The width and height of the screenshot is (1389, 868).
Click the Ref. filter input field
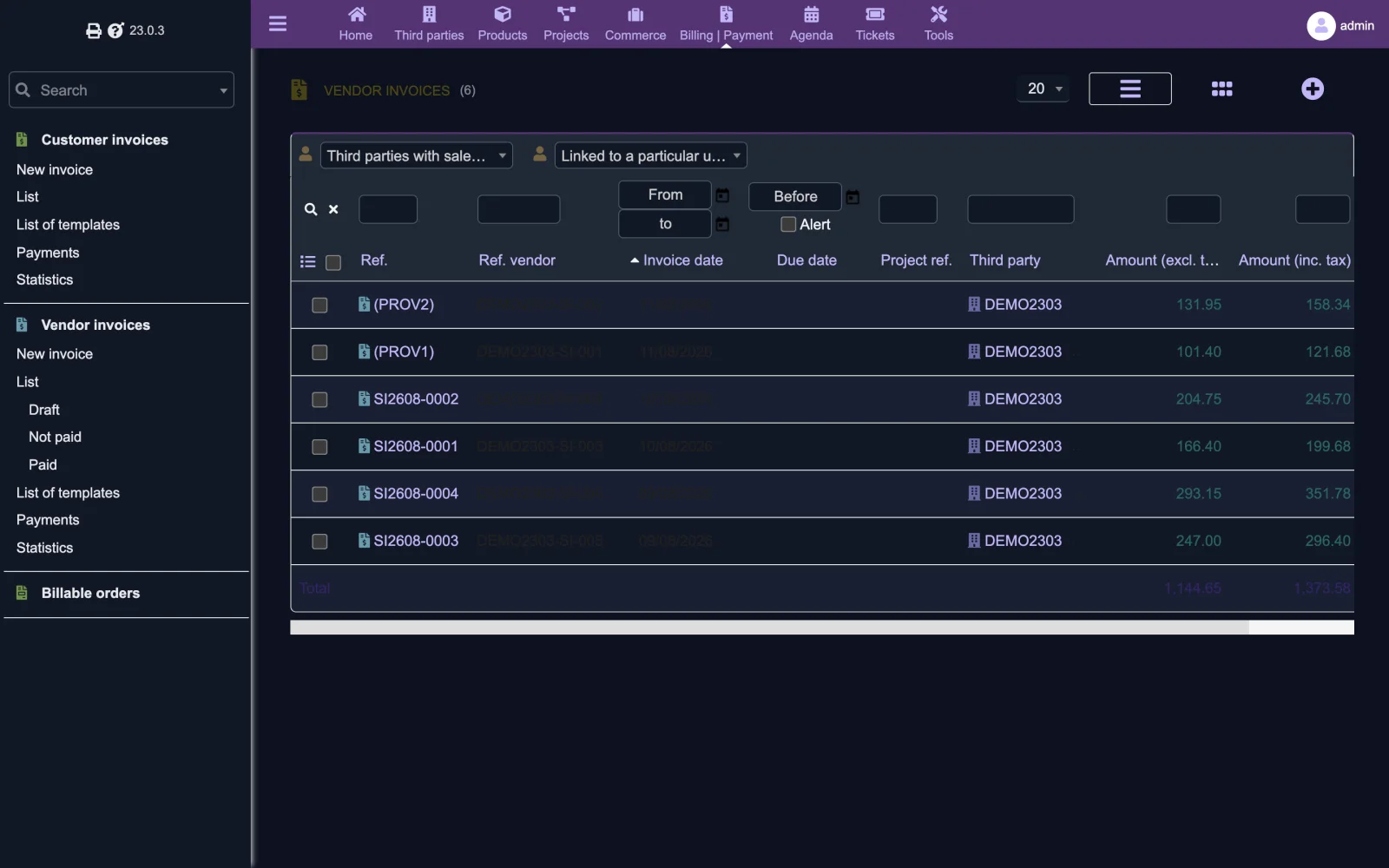388,209
